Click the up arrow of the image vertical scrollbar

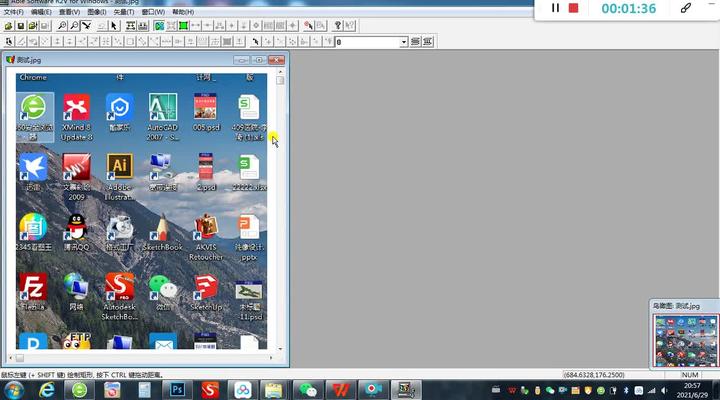[280, 72]
